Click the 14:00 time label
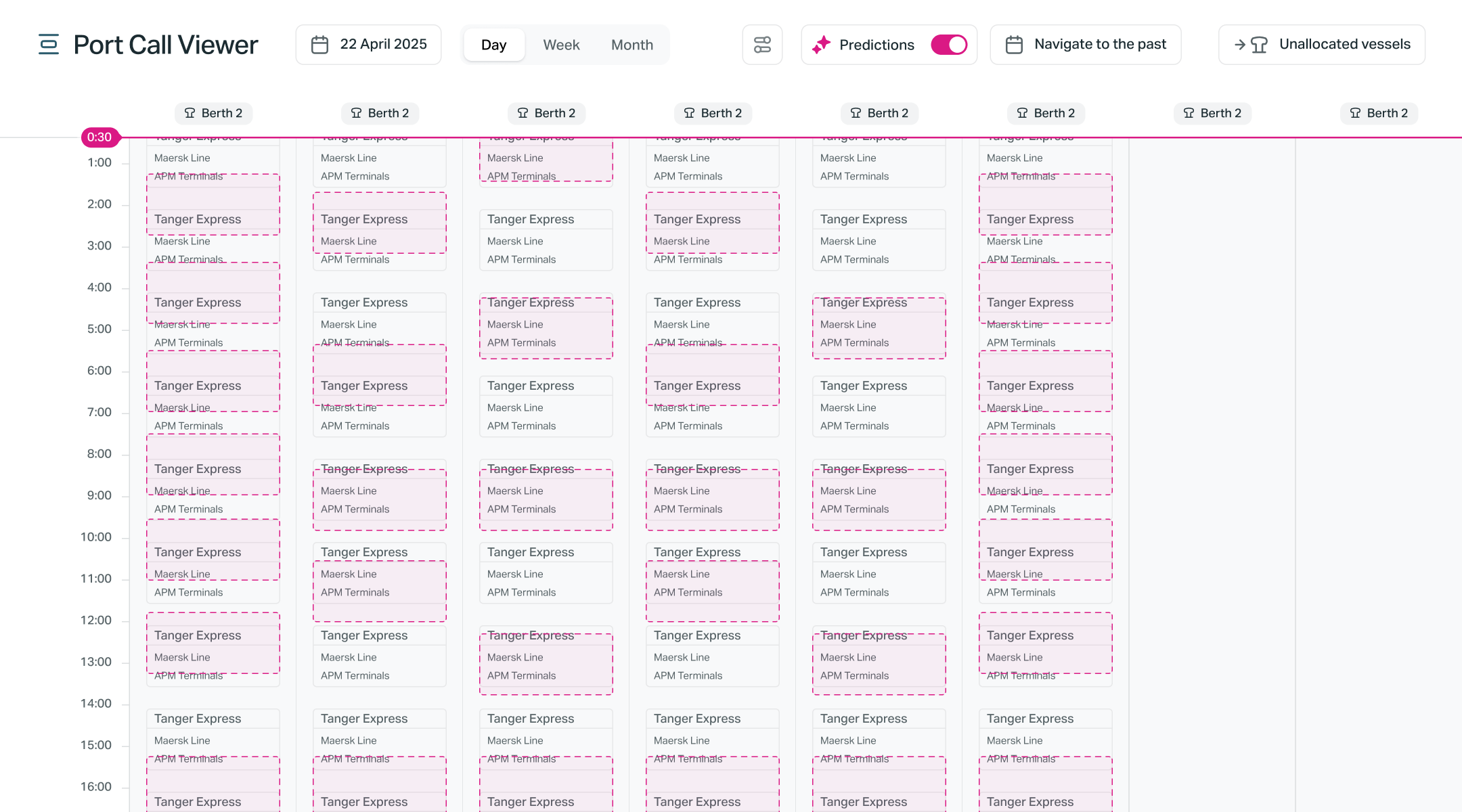 96,704
